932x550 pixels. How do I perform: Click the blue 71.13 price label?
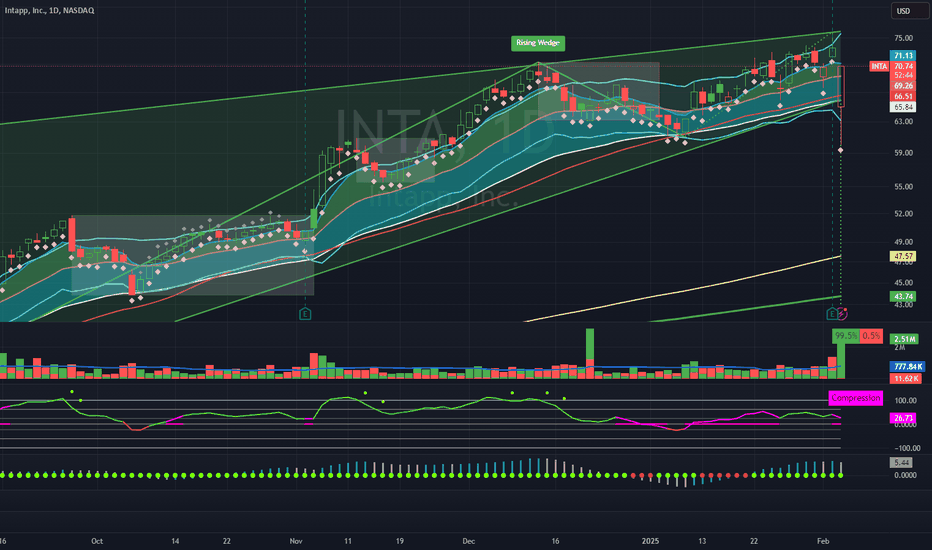pos(903,55)
